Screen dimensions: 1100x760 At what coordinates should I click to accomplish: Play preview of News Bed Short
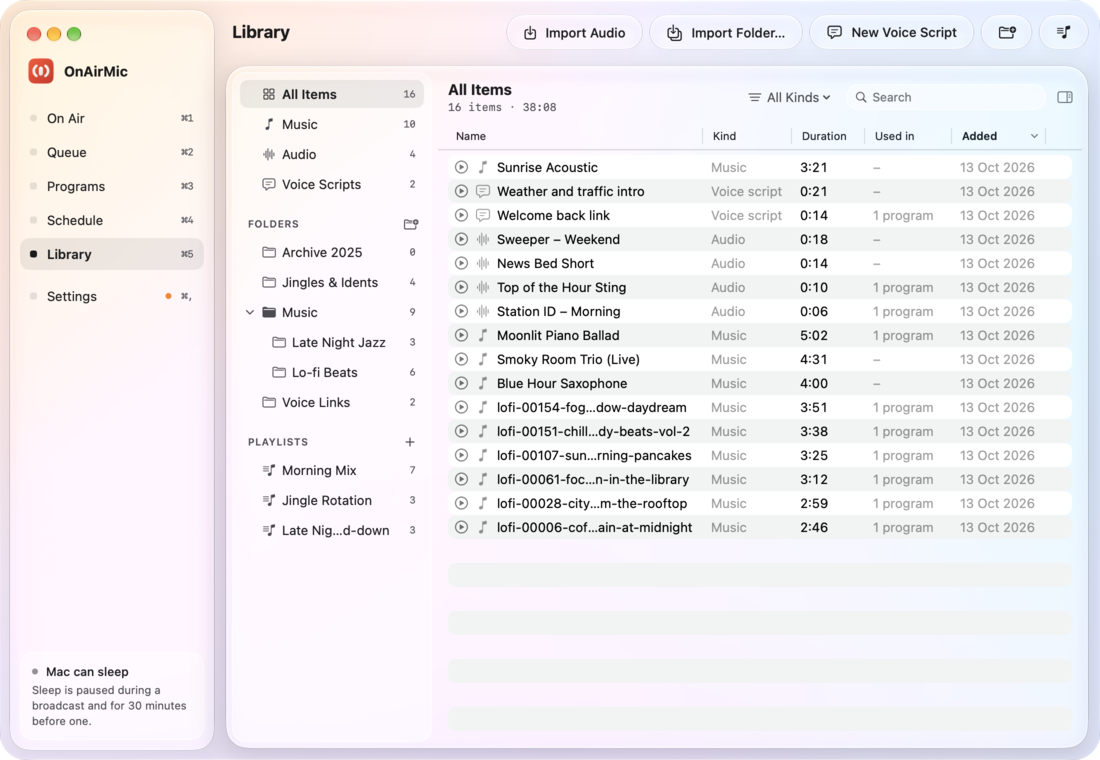point(461,263)
